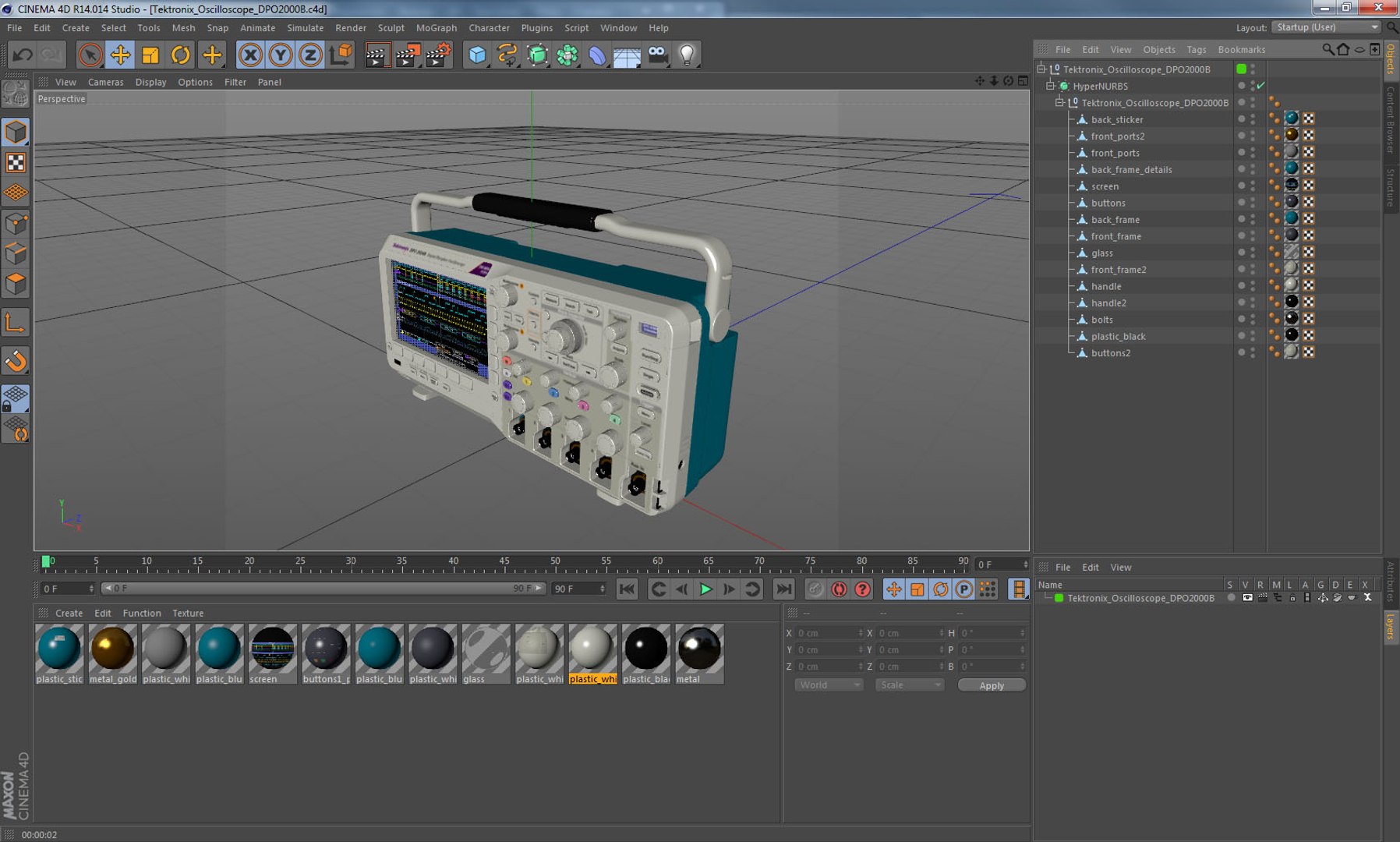The image size is (1400, 842).
Task: Collapse the HyperNURBS tree node
Action: click(1051, 86)
